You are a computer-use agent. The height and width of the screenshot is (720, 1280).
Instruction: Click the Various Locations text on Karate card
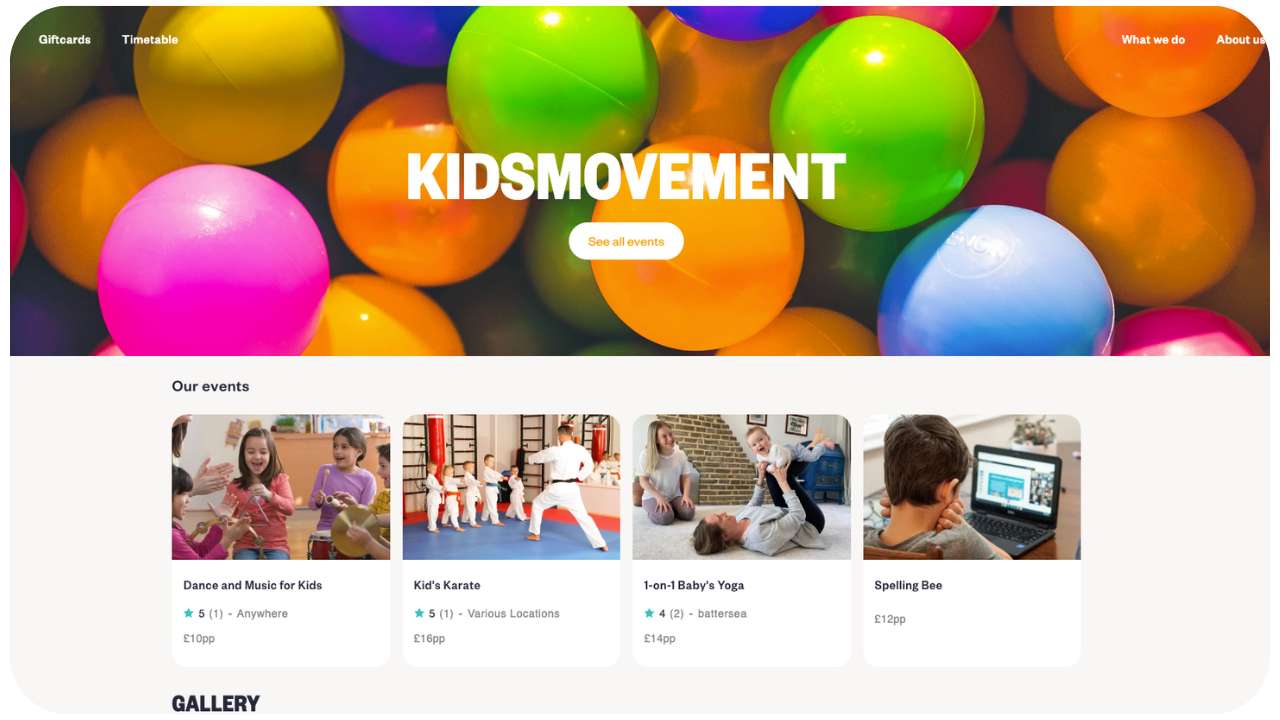514,614
